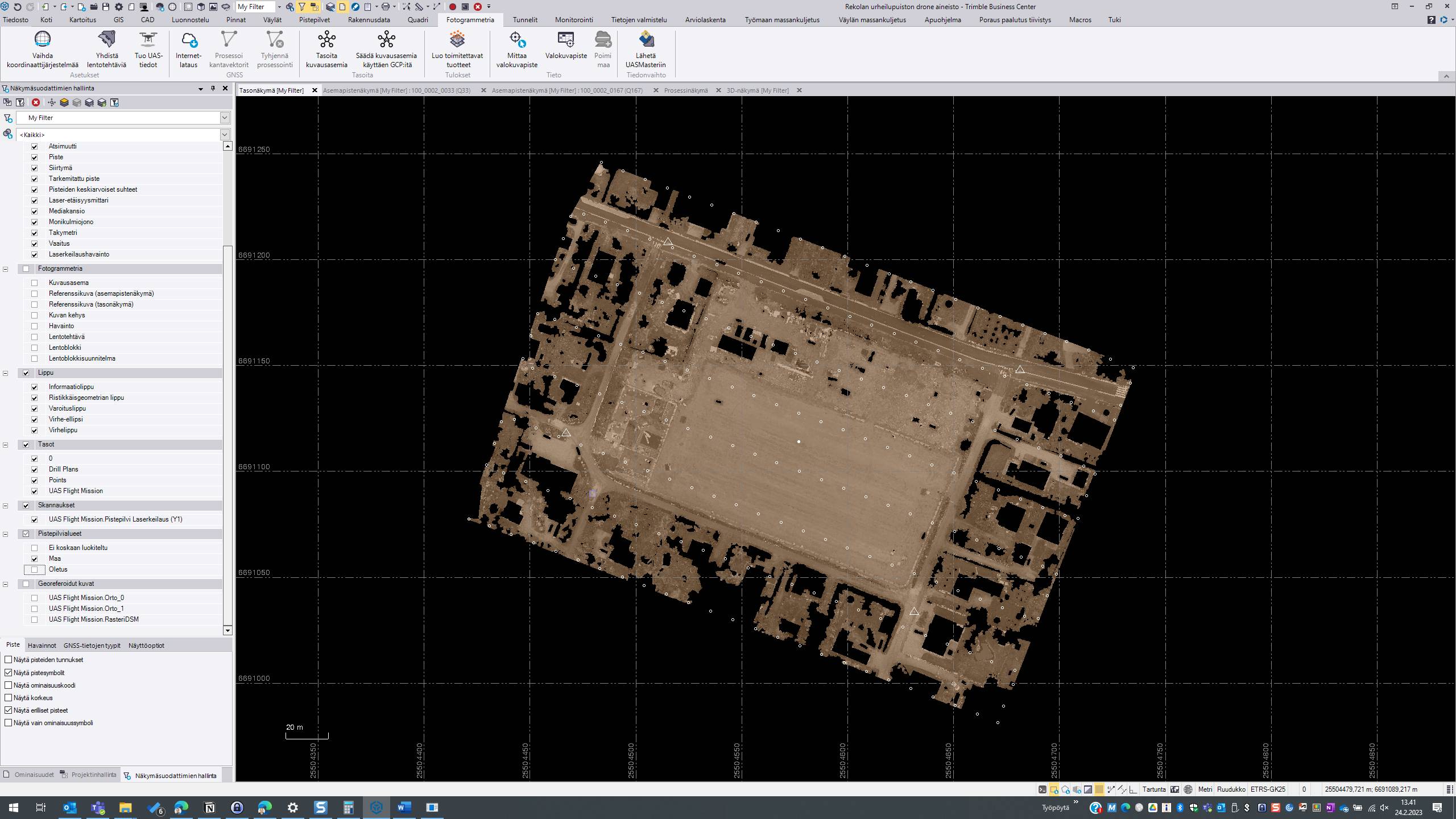Image resolution: width=1456 pixels, height=819 pixels.
Task: Close the Tasonäkymä [My Filter] tab
Action: [315, 90]
